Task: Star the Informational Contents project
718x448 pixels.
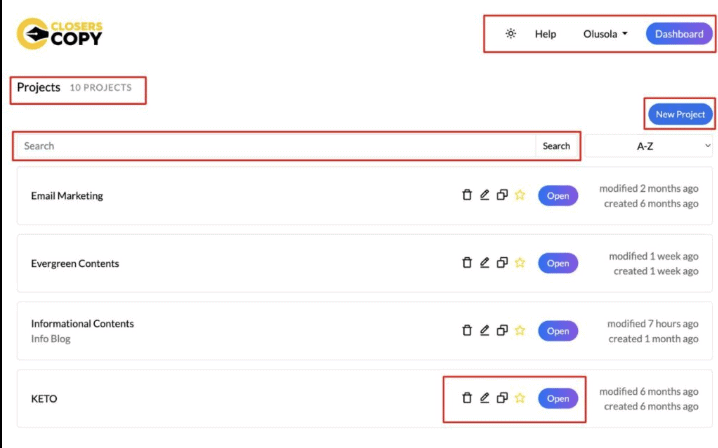Action: tap(520, 331)
